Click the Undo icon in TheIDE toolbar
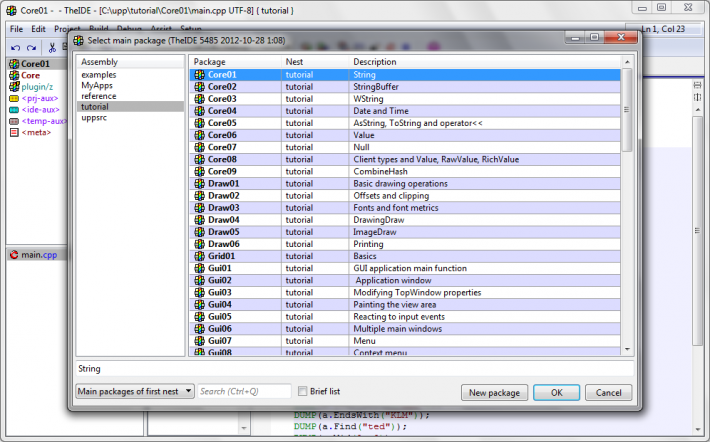 (15, 48)
